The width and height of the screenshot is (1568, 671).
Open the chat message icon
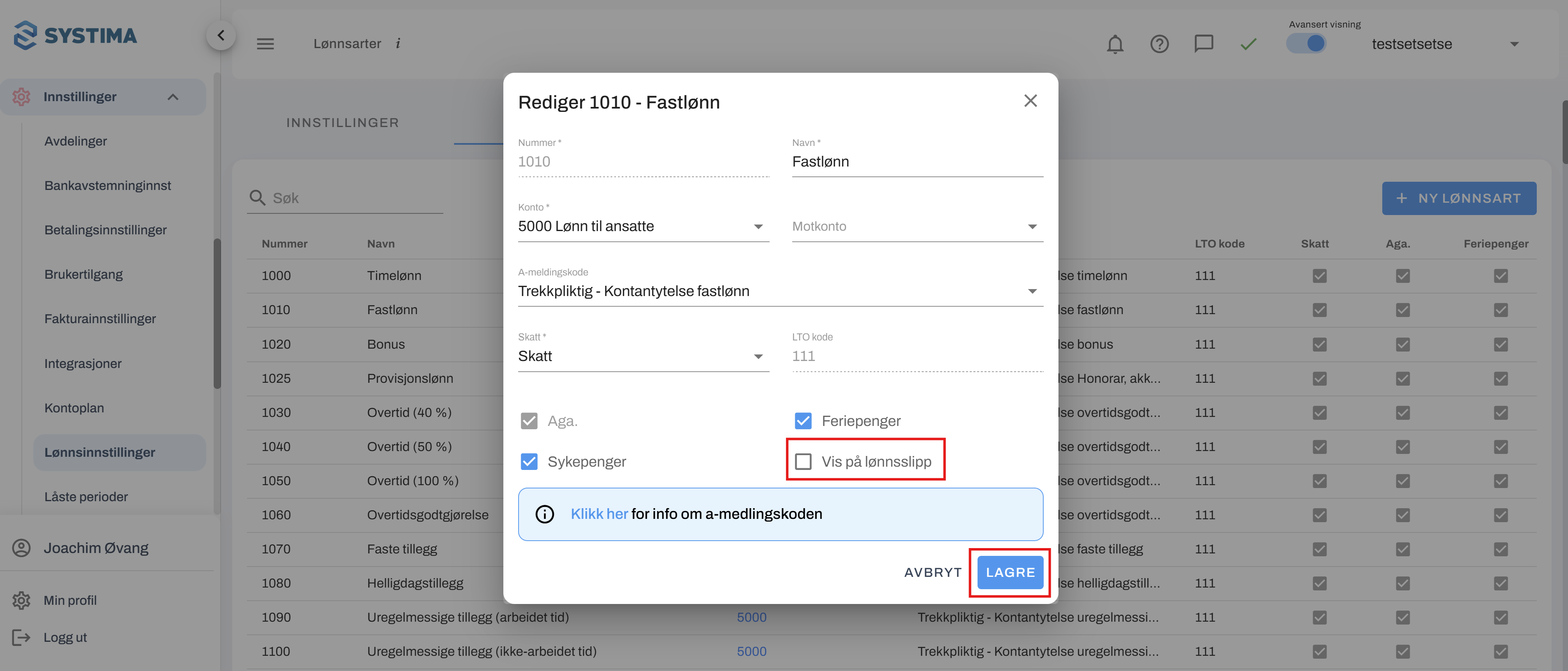point(1204,44)
